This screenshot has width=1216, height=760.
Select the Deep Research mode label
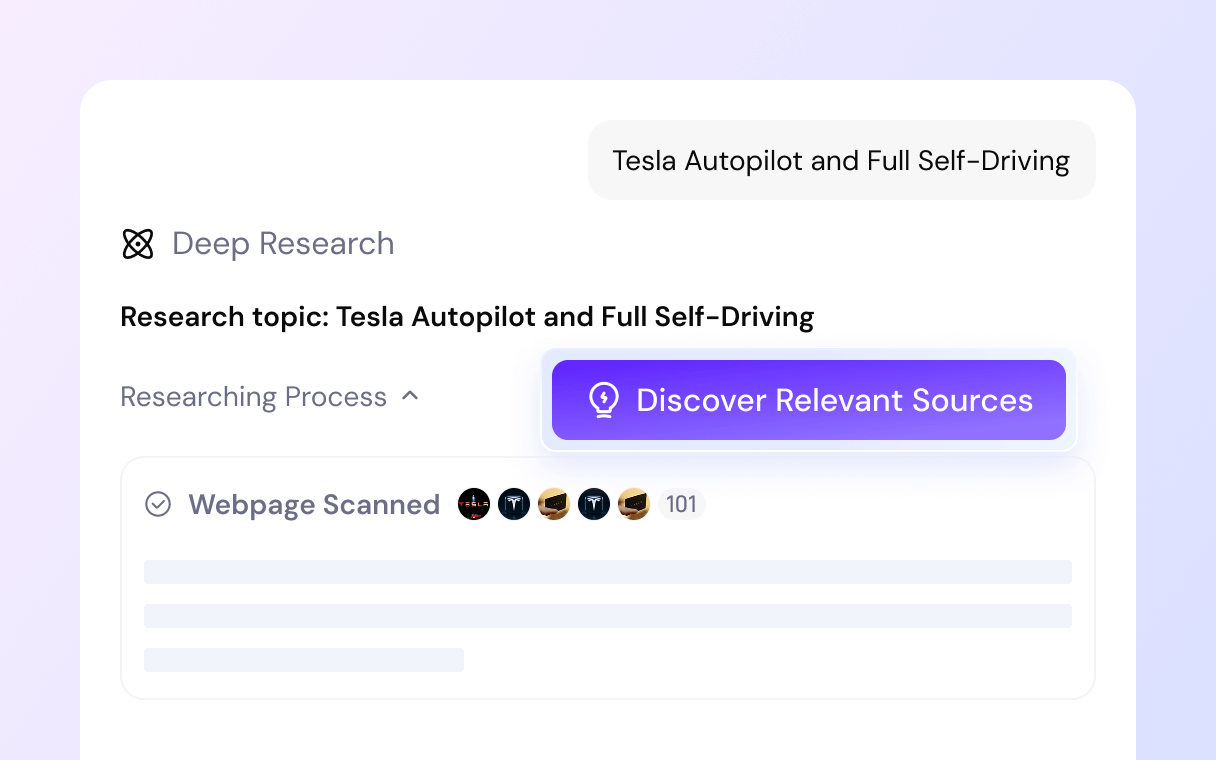pos(283,244)
